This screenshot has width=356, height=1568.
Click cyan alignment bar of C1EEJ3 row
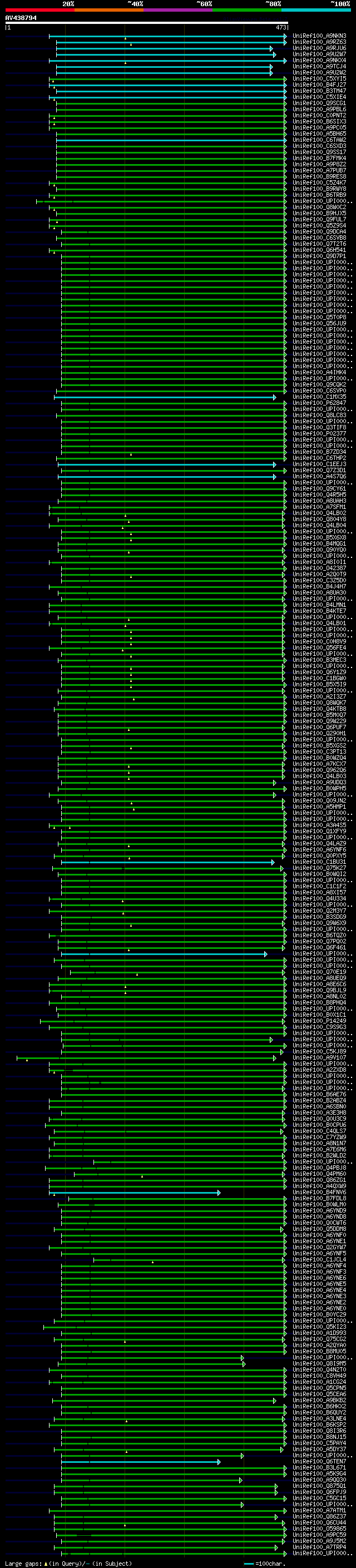point(167,464)
